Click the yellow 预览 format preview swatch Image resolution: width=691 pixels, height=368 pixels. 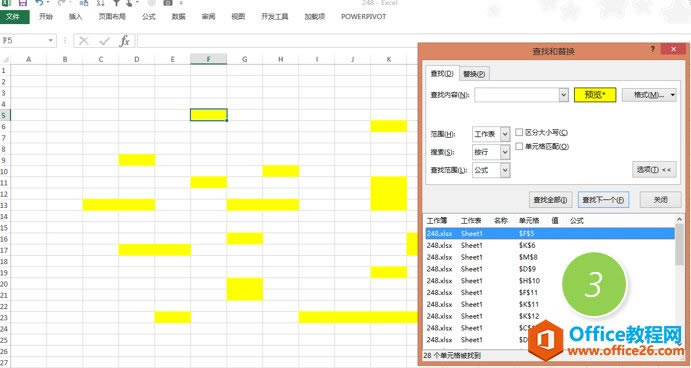(595, 95)
